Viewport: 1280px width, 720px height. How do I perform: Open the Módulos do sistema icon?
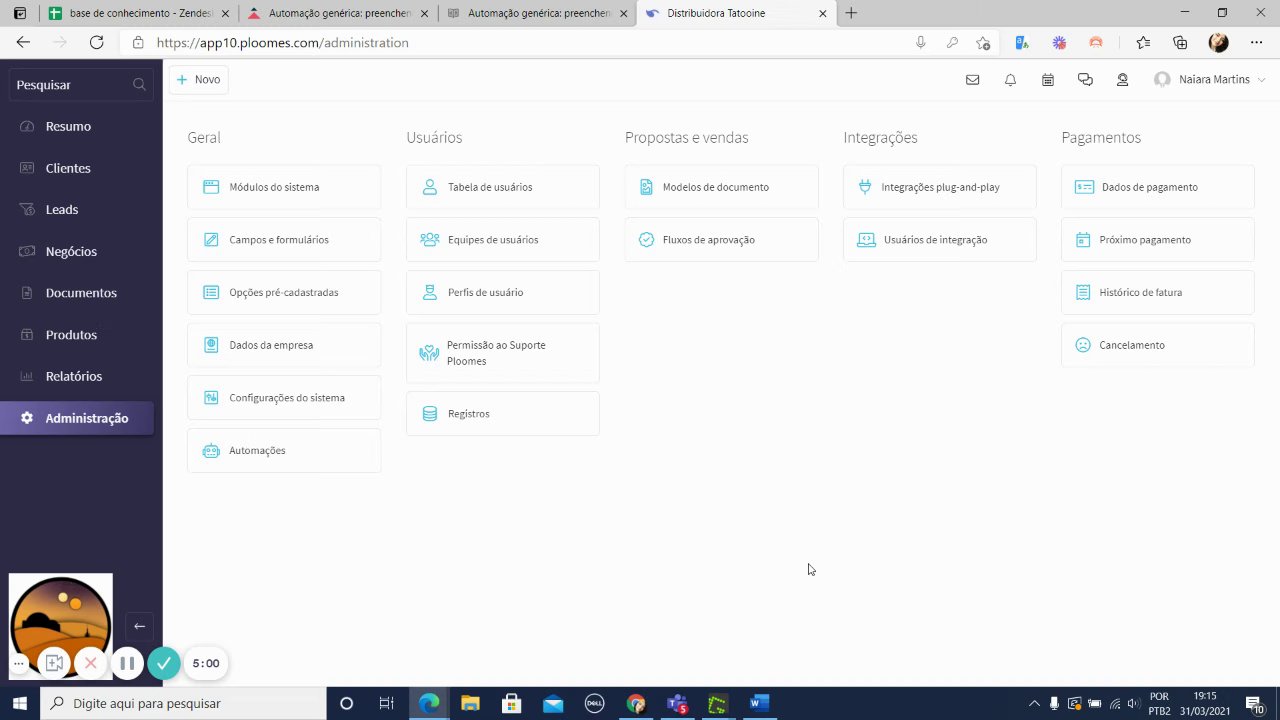[x=211, y=187]
